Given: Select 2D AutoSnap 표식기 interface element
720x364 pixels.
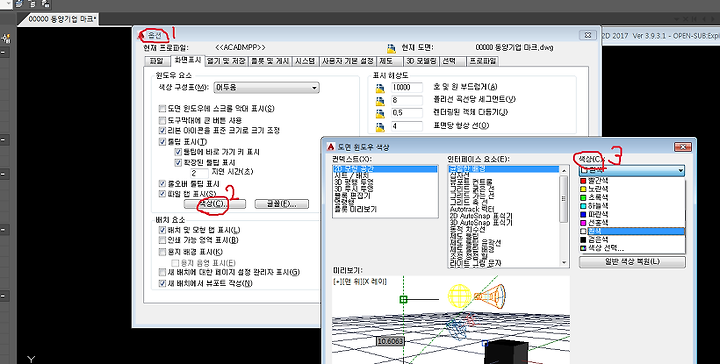Looking at the screenshot, I should click(x=504, y=216).
